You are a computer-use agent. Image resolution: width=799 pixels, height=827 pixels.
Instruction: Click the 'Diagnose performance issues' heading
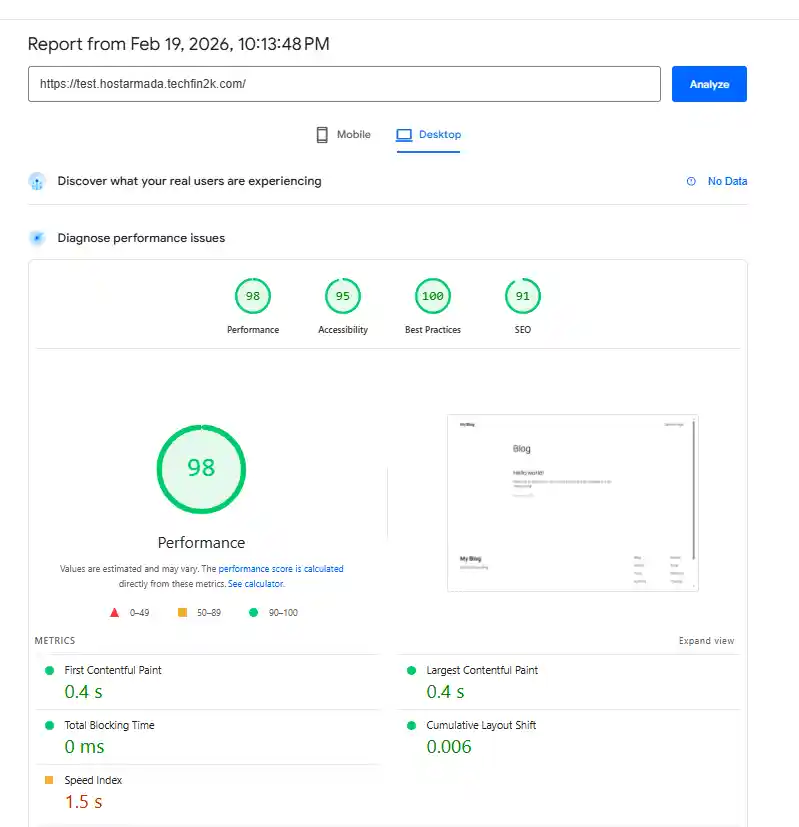(x=141, y=238)
